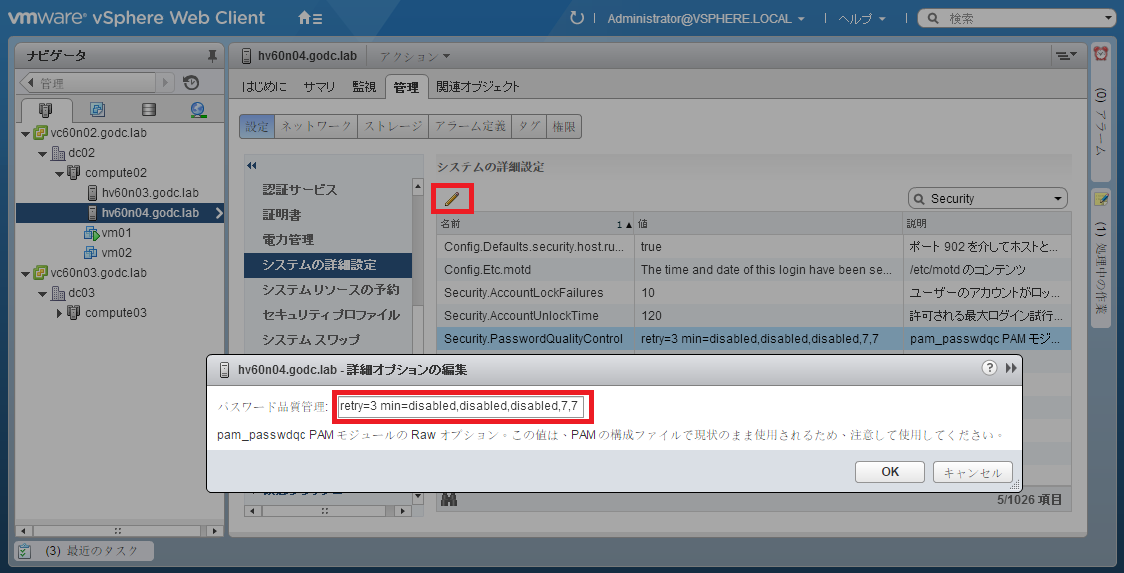Open the 処理中の作業 sidebar panel
The height and width of the screenshot is (573, 1124).
pos(1100,260)
